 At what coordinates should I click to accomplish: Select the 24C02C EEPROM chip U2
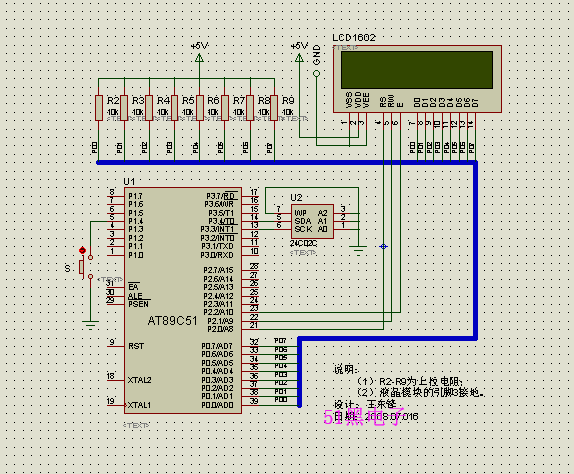click(x=312, y=221)
